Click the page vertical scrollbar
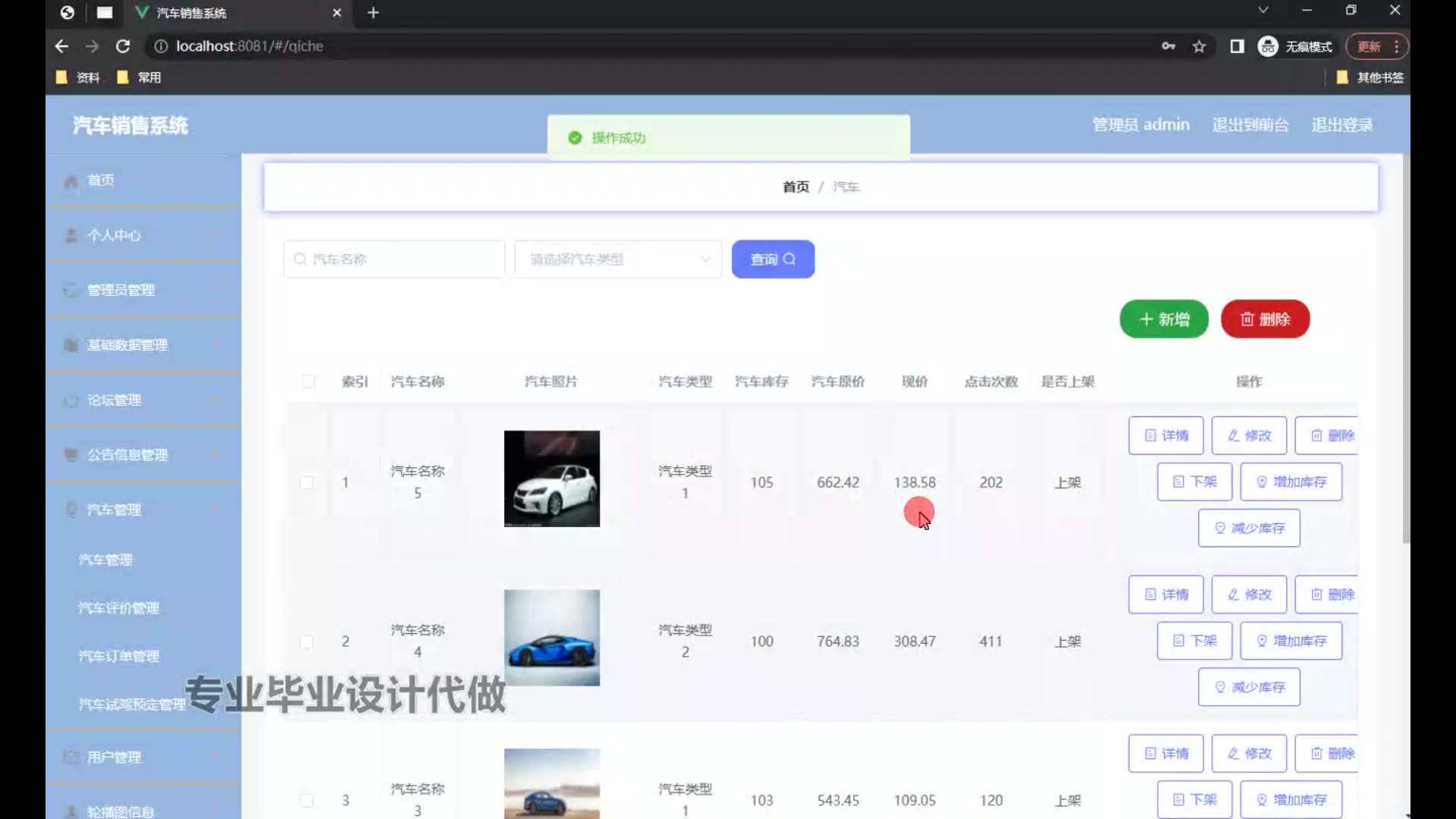Screen dimensions: 1456x819 coord(1405,349)
